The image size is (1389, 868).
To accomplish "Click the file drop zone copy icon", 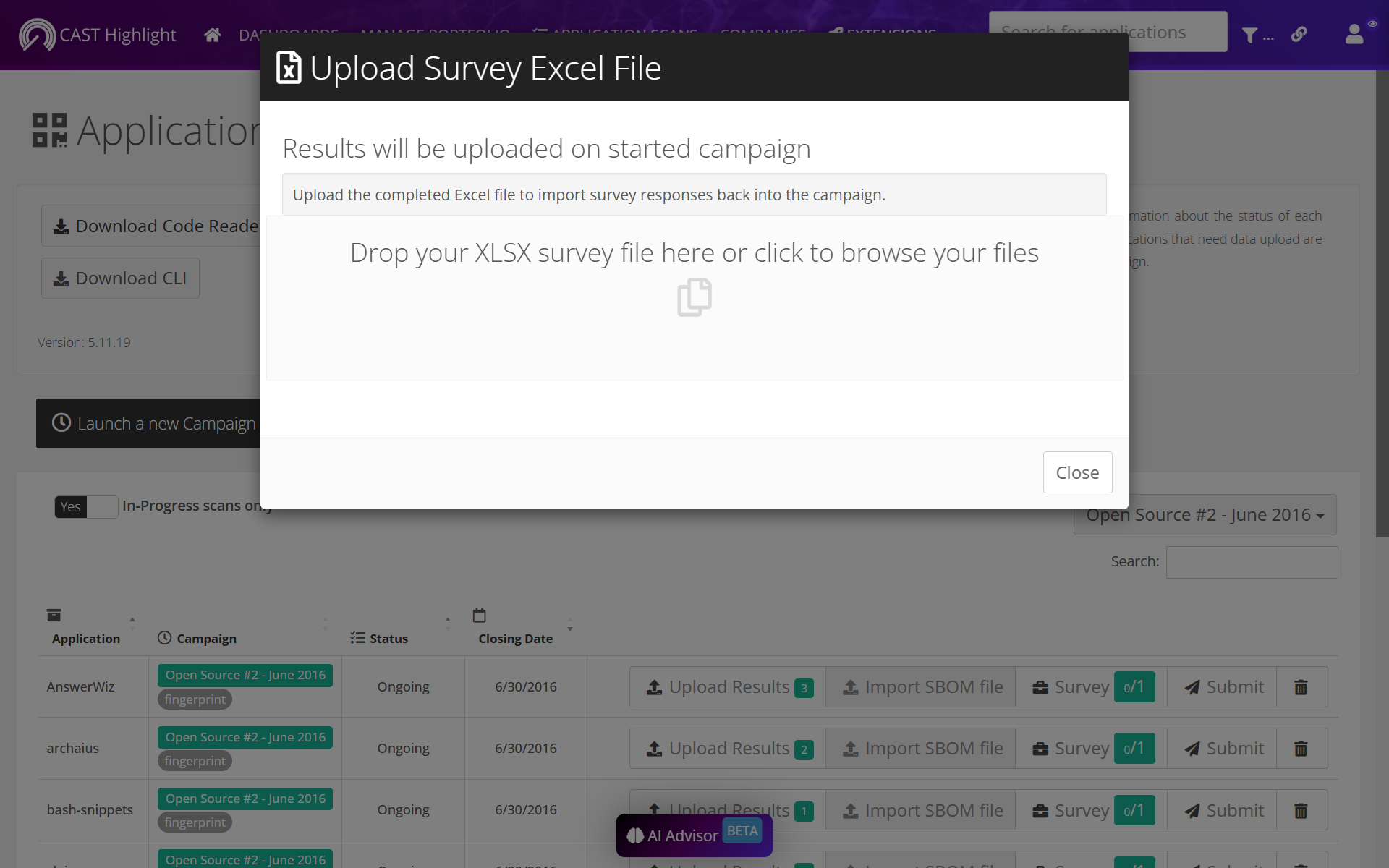I will [694, 297].
